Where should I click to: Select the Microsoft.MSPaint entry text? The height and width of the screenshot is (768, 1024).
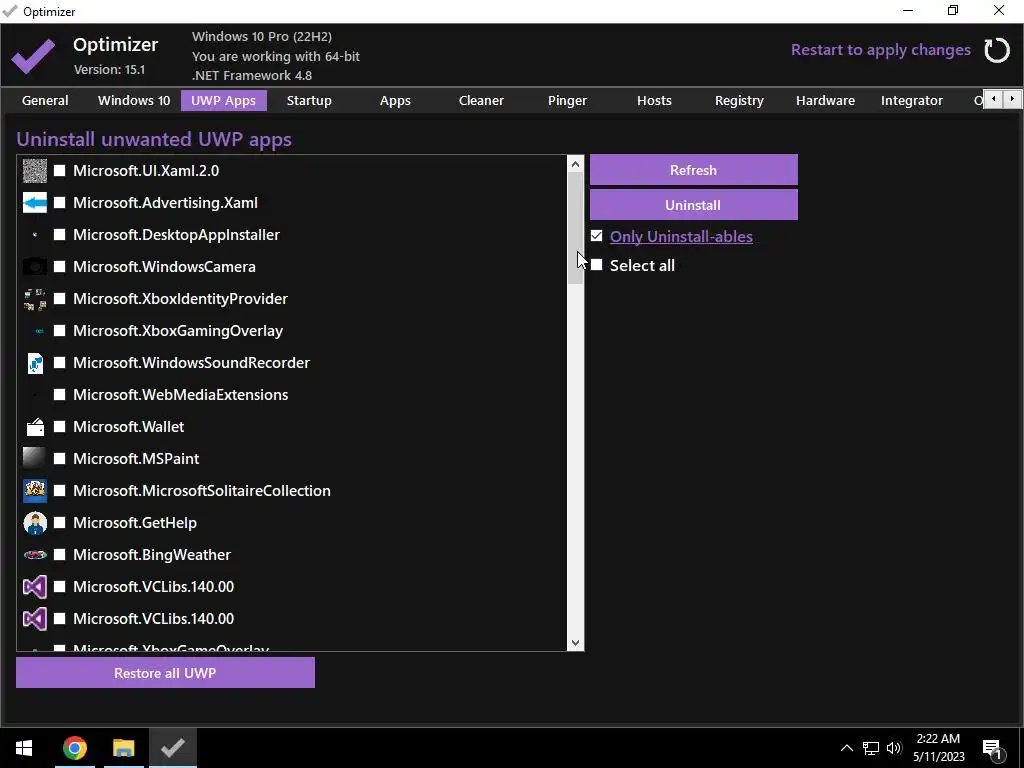[136, 459]
